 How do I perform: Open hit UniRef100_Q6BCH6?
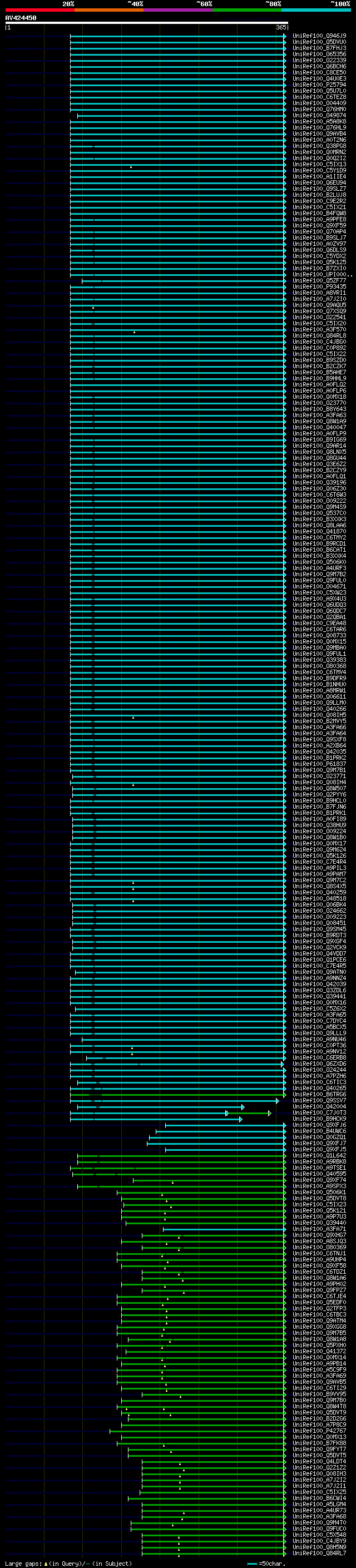pyautogui.click(x=319, y=66)
